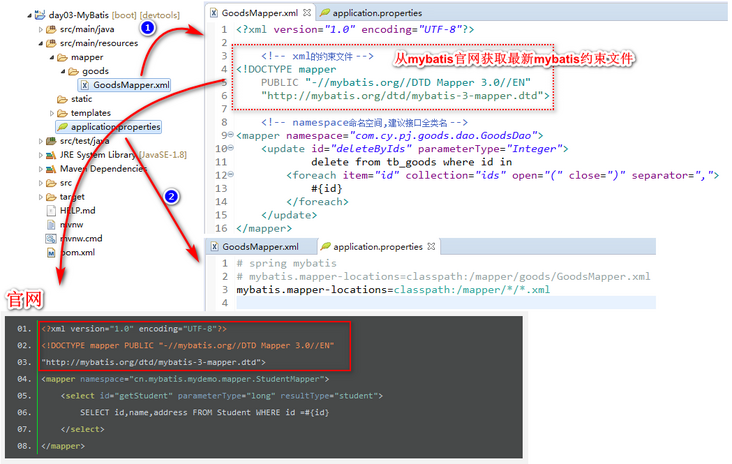Collapse the update element fold on line 10
Image resolution: width=732 pixels, height=464 pixels.
pyautogui.click(x=231, y=148)
